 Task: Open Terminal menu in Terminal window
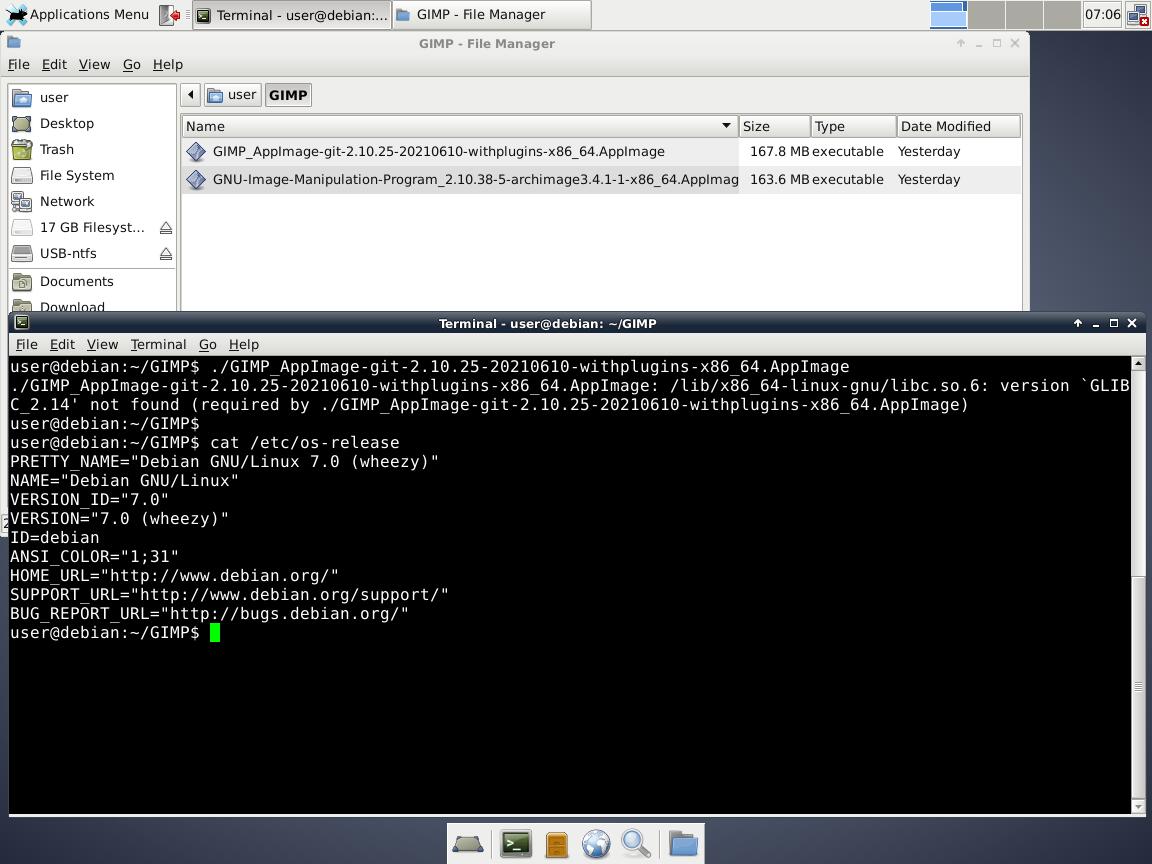(158, 345)
